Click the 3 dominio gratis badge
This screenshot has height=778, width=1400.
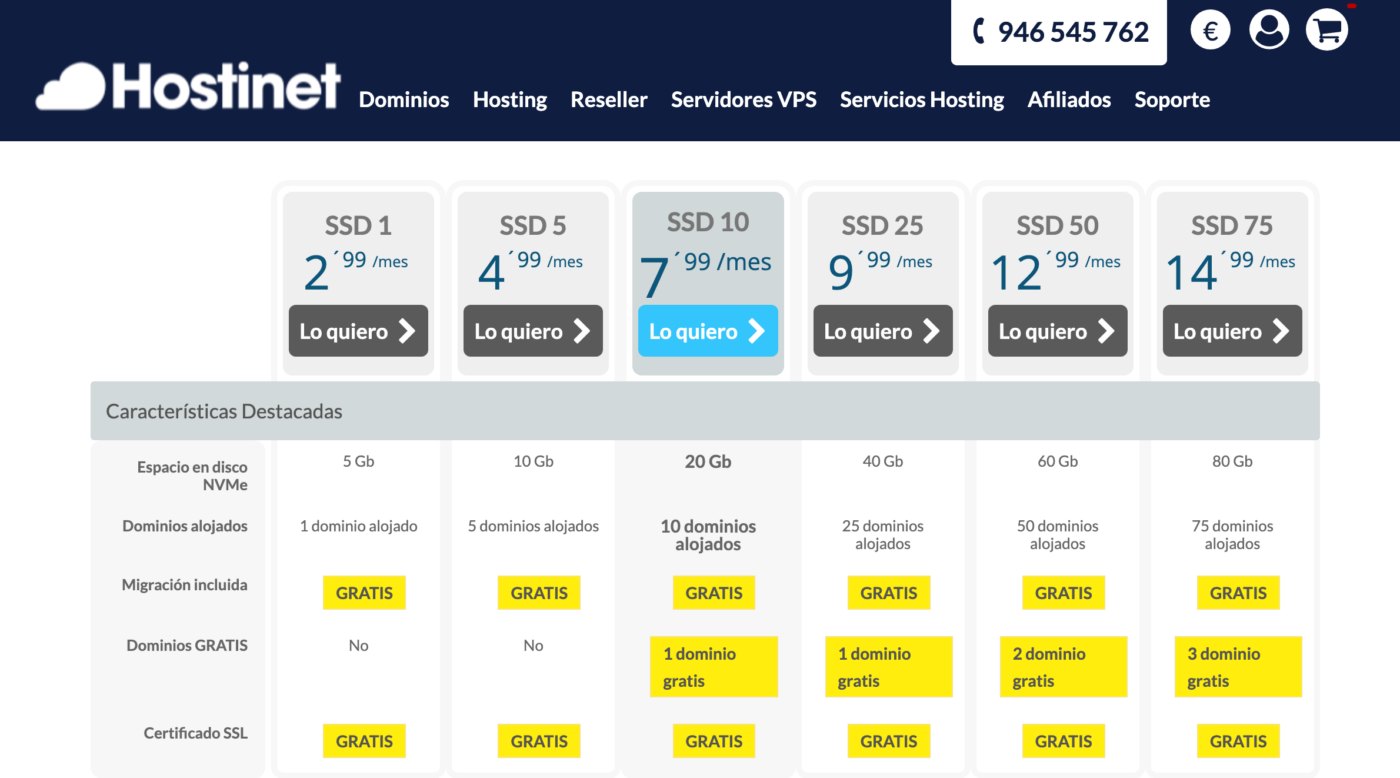coord(1238,667)
